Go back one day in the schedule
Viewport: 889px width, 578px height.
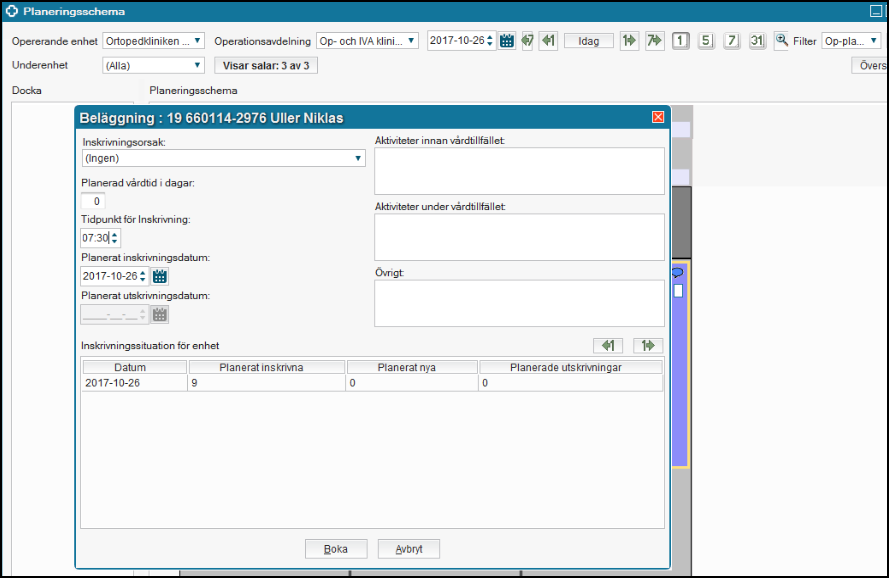(548, 41)
